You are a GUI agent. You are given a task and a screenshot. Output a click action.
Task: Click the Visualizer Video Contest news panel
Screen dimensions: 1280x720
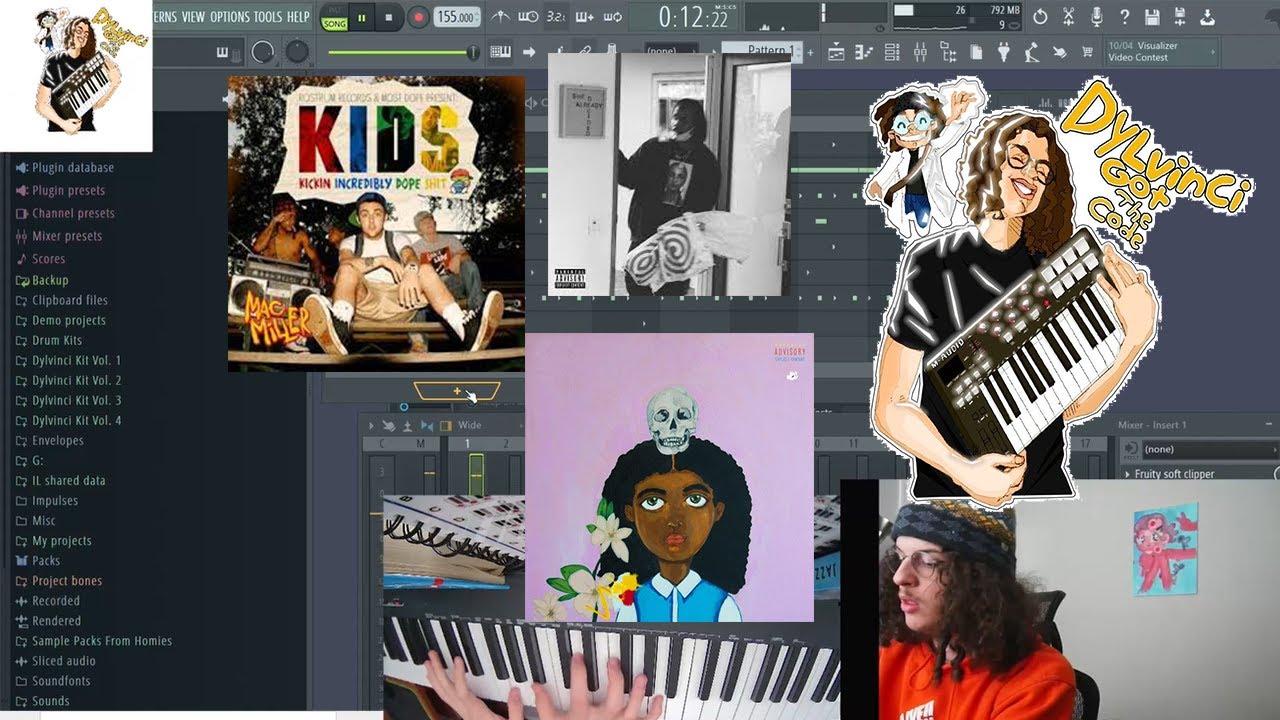click(1161, 52)
